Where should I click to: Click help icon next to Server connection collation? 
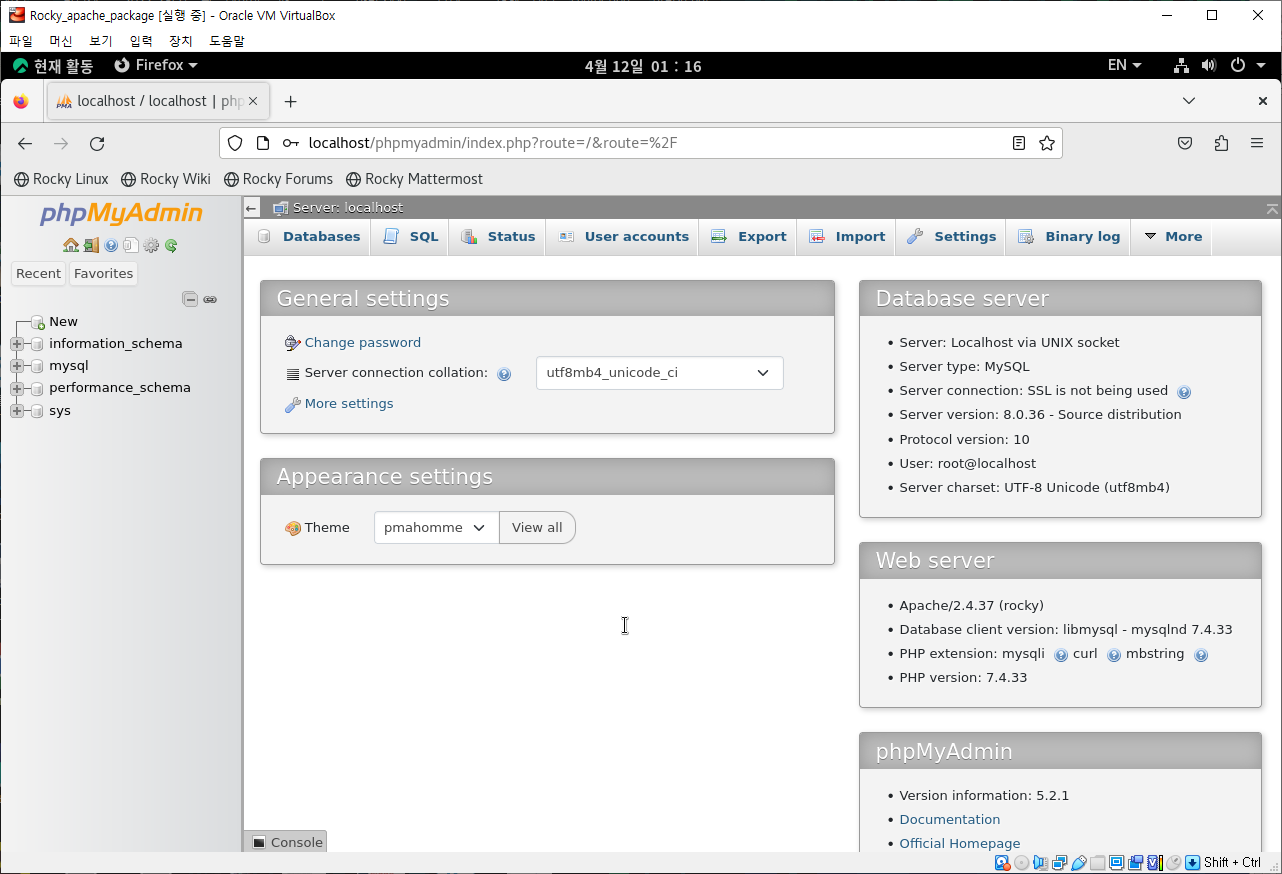(x=504, y=374)
